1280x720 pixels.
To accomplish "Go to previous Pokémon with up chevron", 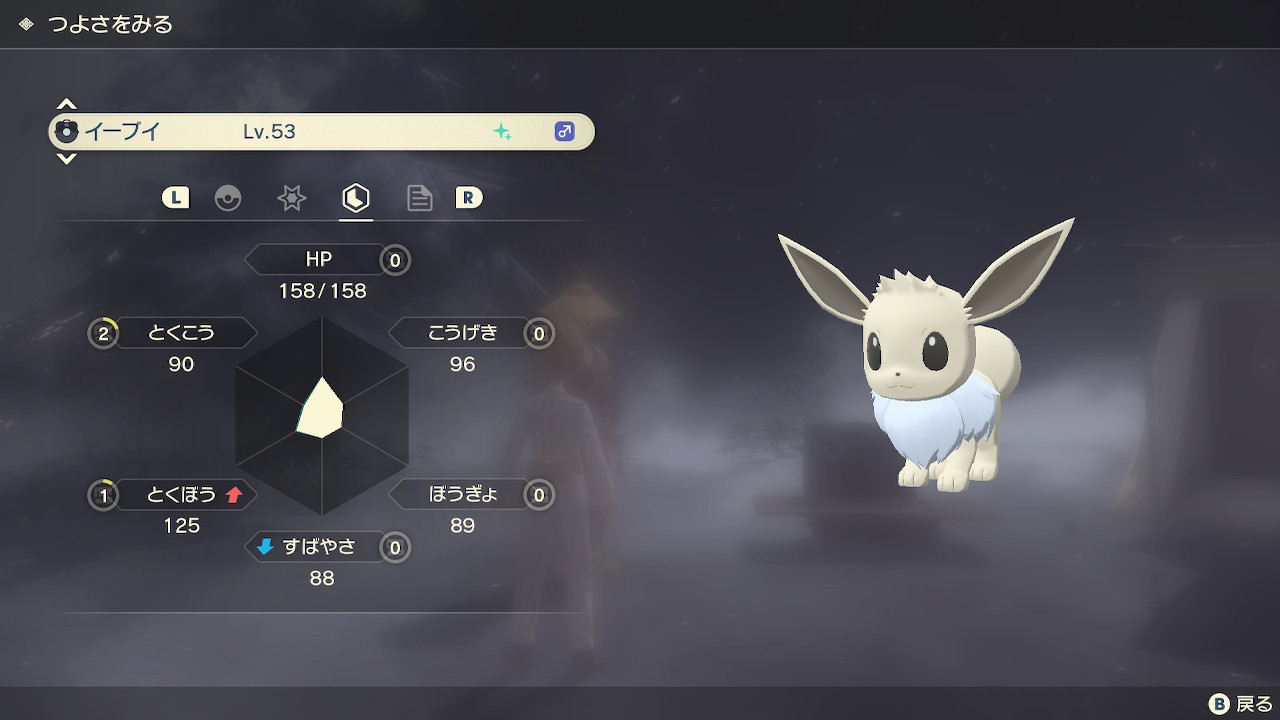I will coord(66,104).
